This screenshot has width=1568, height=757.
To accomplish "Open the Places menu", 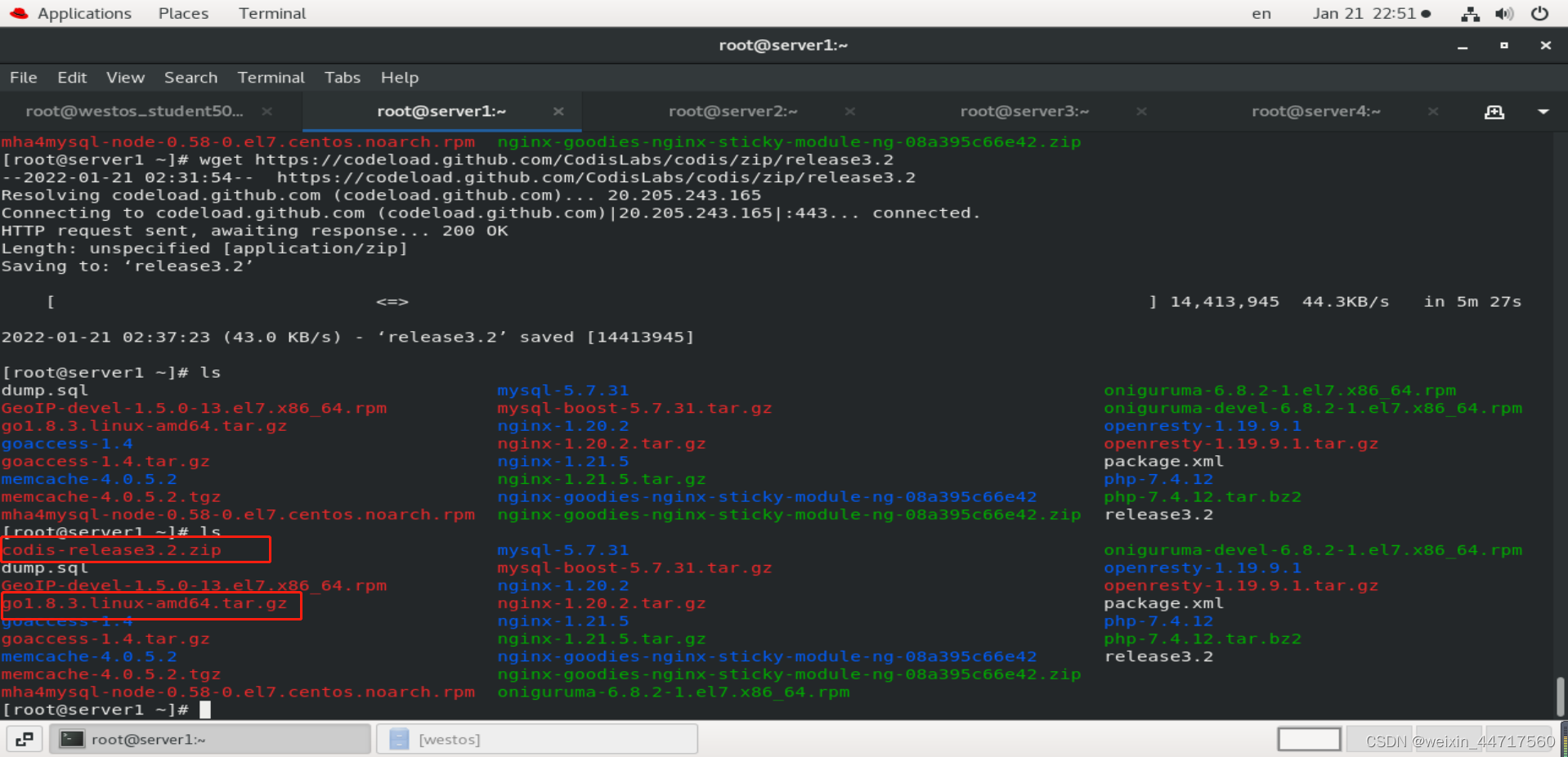I will 183,14.
